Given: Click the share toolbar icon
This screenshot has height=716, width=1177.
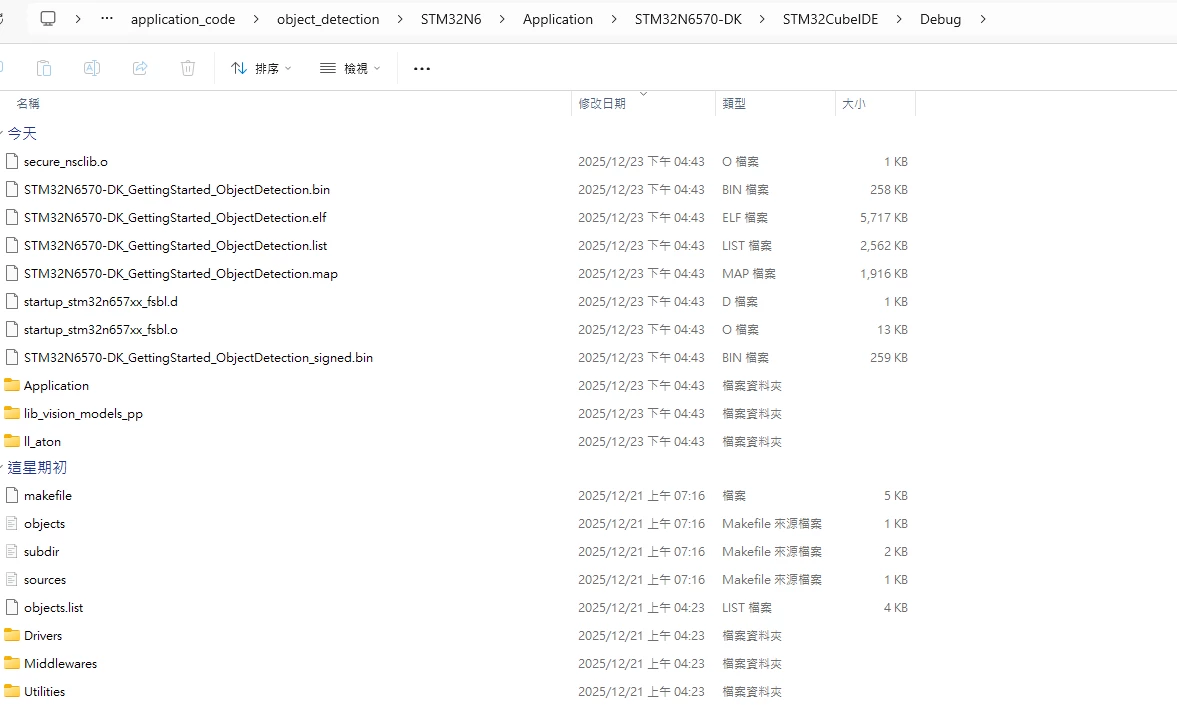Looking at the screenshot, I should coord(140,68).
